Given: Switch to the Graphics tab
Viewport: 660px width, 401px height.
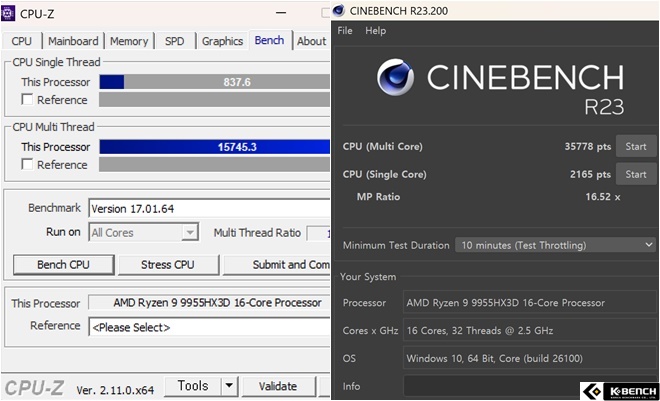Looking at the screenshot, I should [222, 41].
